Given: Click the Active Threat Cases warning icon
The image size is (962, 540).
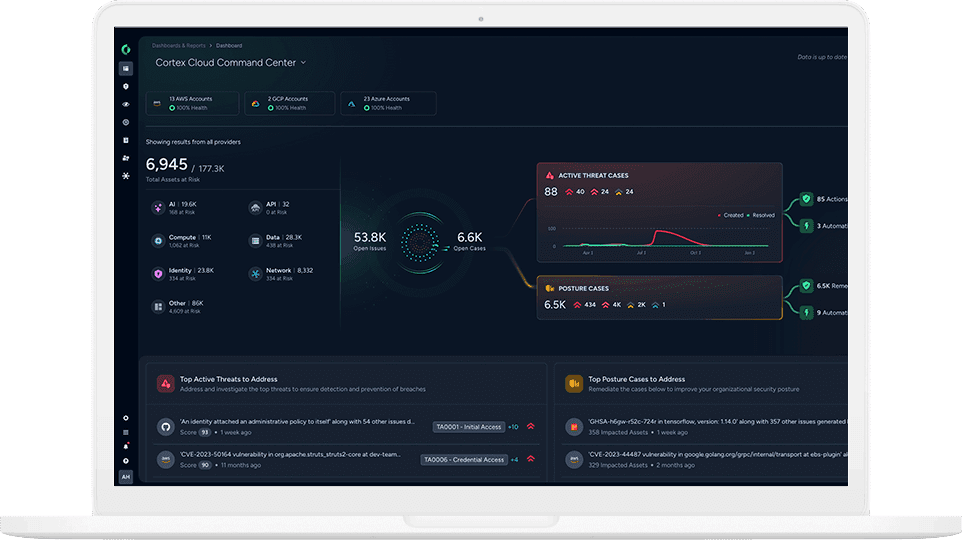Looking at the screenshot, I should [550, 176].
